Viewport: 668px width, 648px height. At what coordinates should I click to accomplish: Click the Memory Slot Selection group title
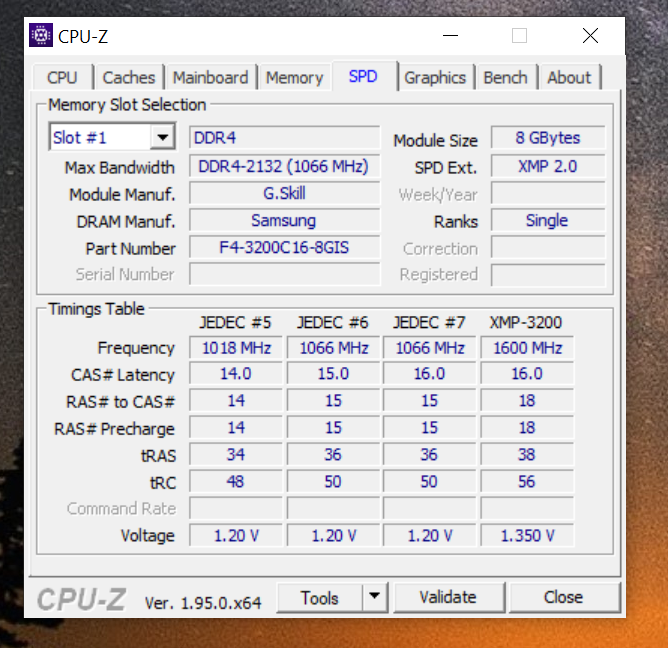pyautogui.click(x=127, y=105)
